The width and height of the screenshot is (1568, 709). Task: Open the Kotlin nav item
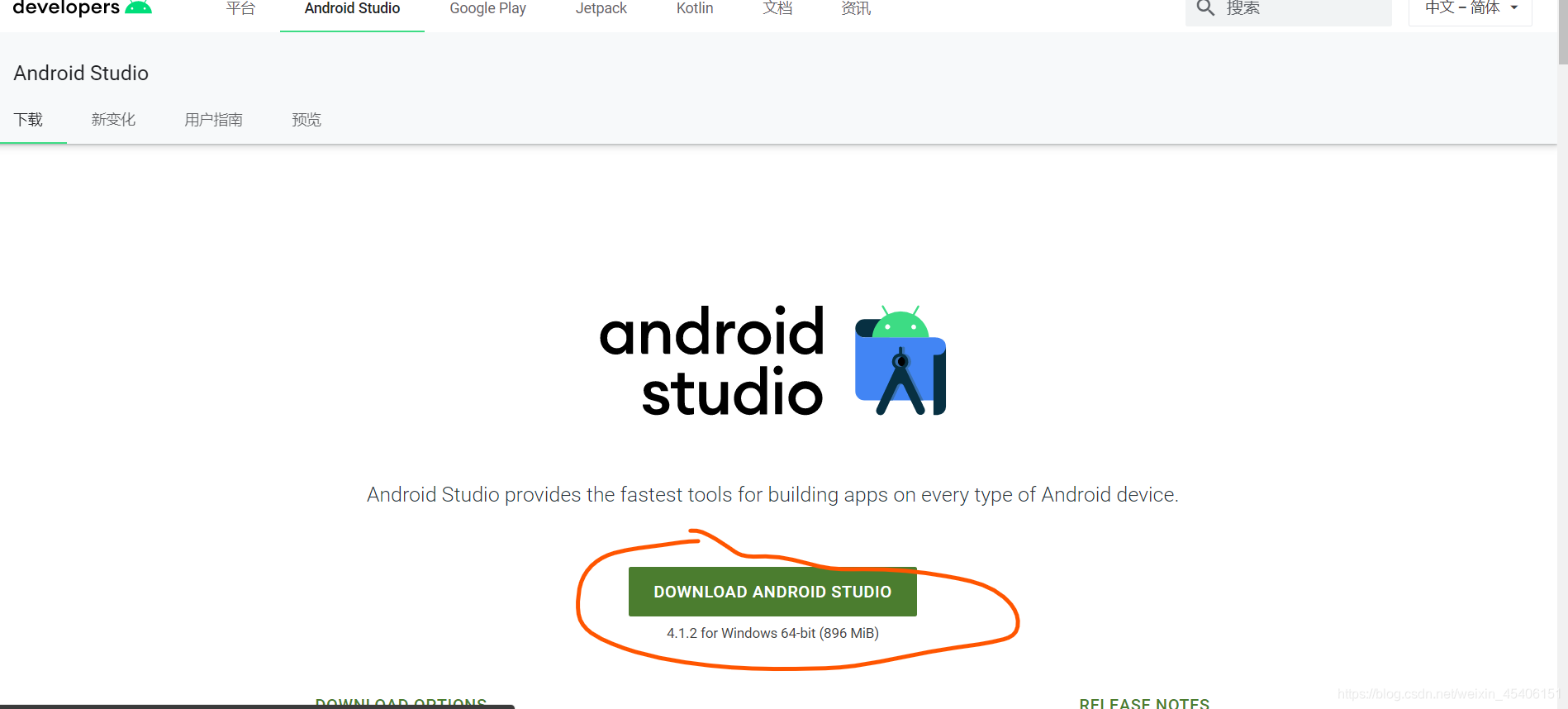click(x=694, y=8)
